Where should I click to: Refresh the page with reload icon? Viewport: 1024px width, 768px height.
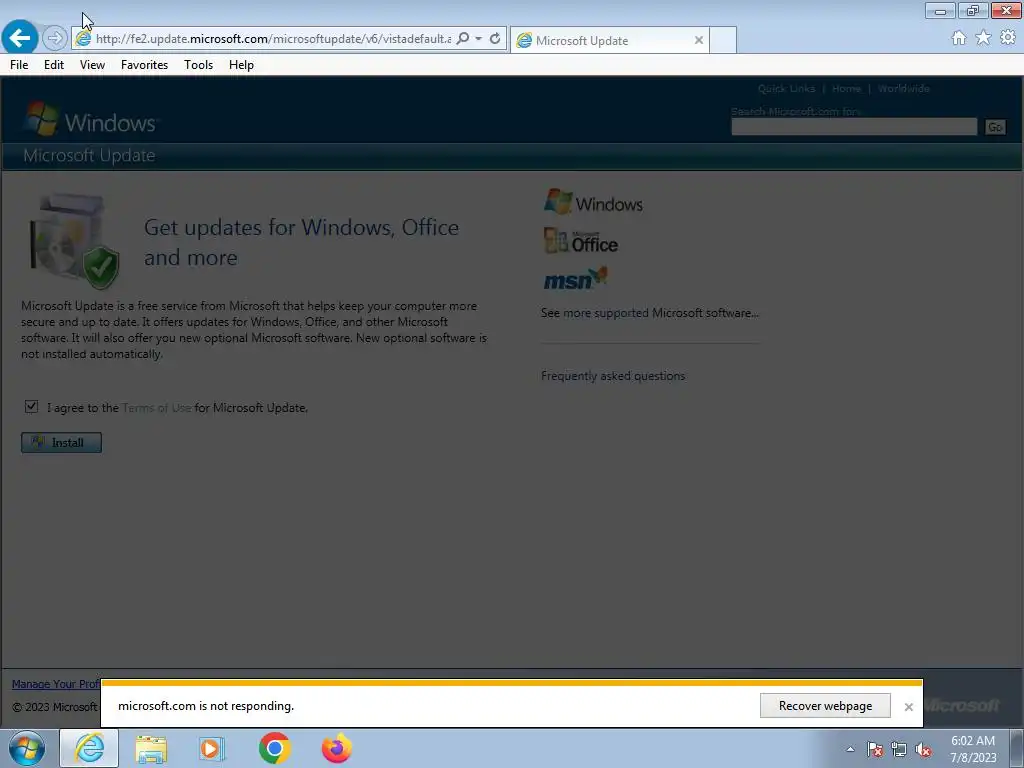pos(495,39)
